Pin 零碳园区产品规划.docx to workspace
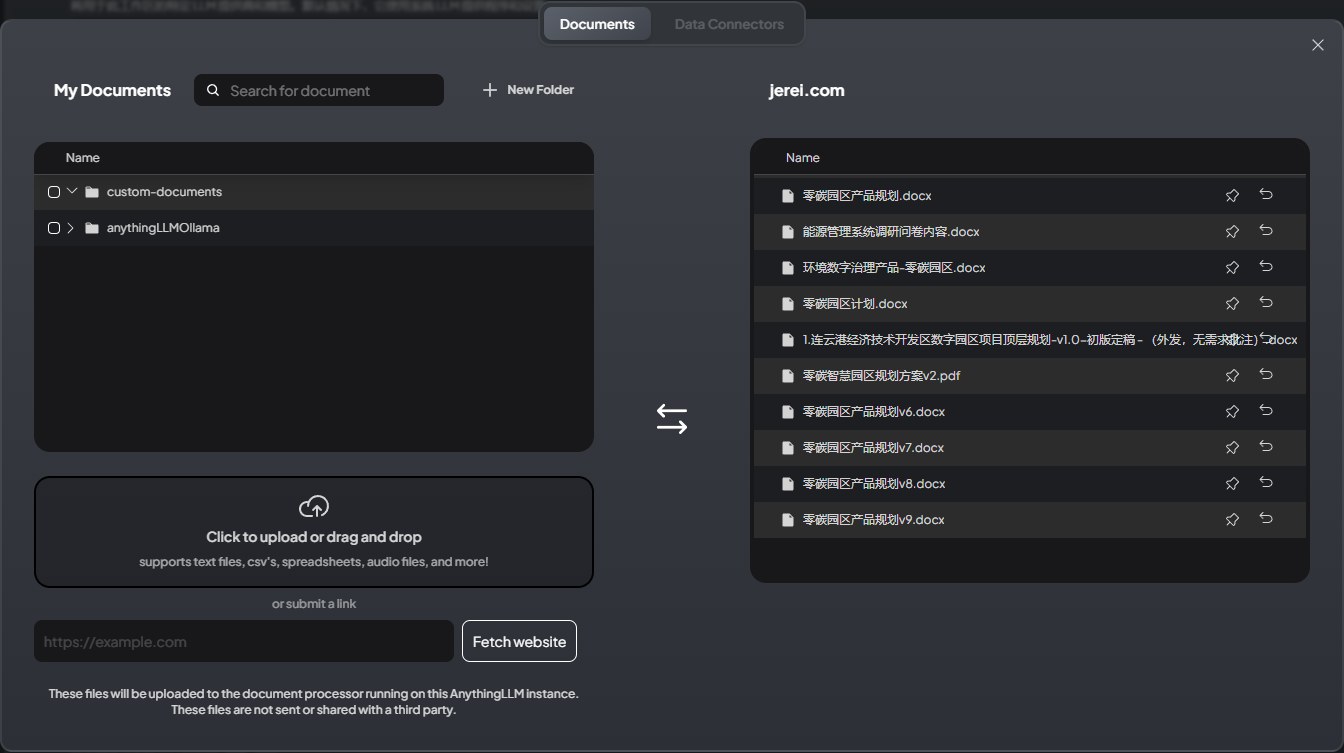The width and height of the screenshot is (1344, 753). coord(1232,196)
